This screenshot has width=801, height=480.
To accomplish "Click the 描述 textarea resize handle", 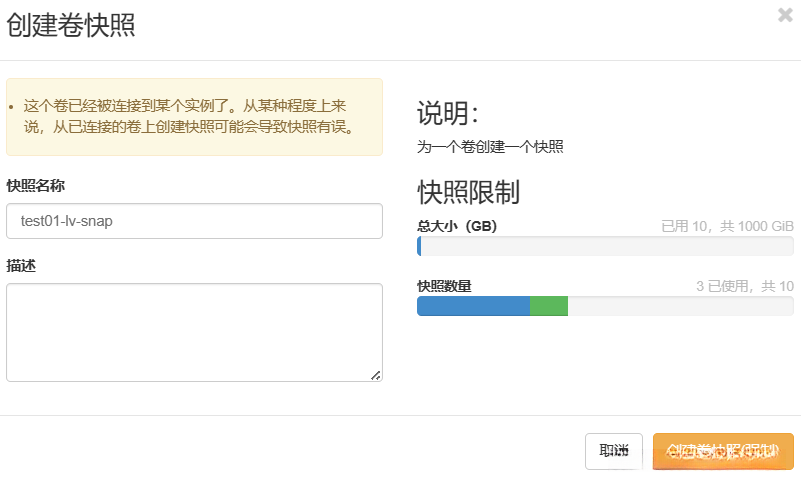I will 376,375.
